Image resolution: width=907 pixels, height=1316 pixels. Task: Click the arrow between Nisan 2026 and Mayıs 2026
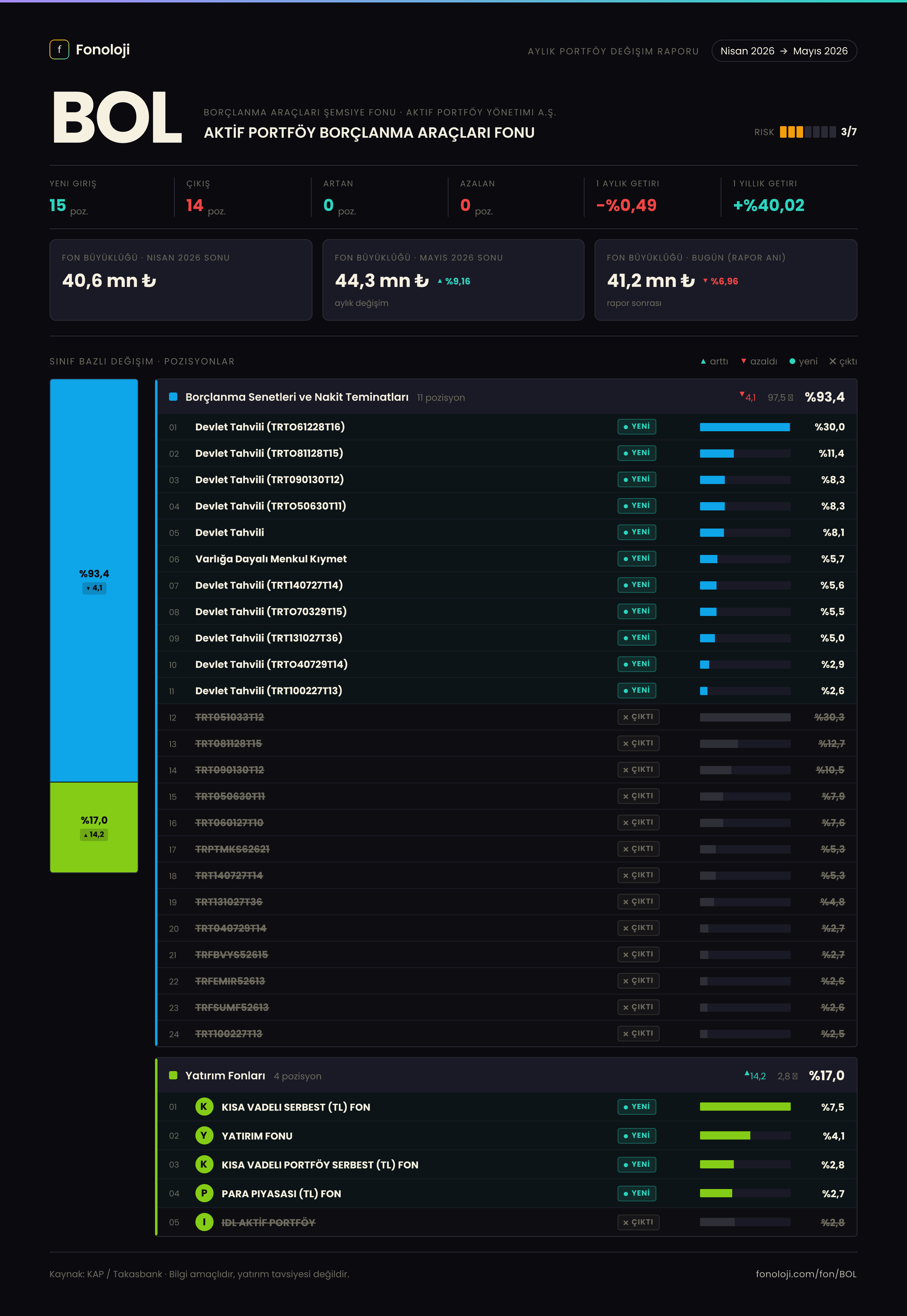click(x=784, y=51)
